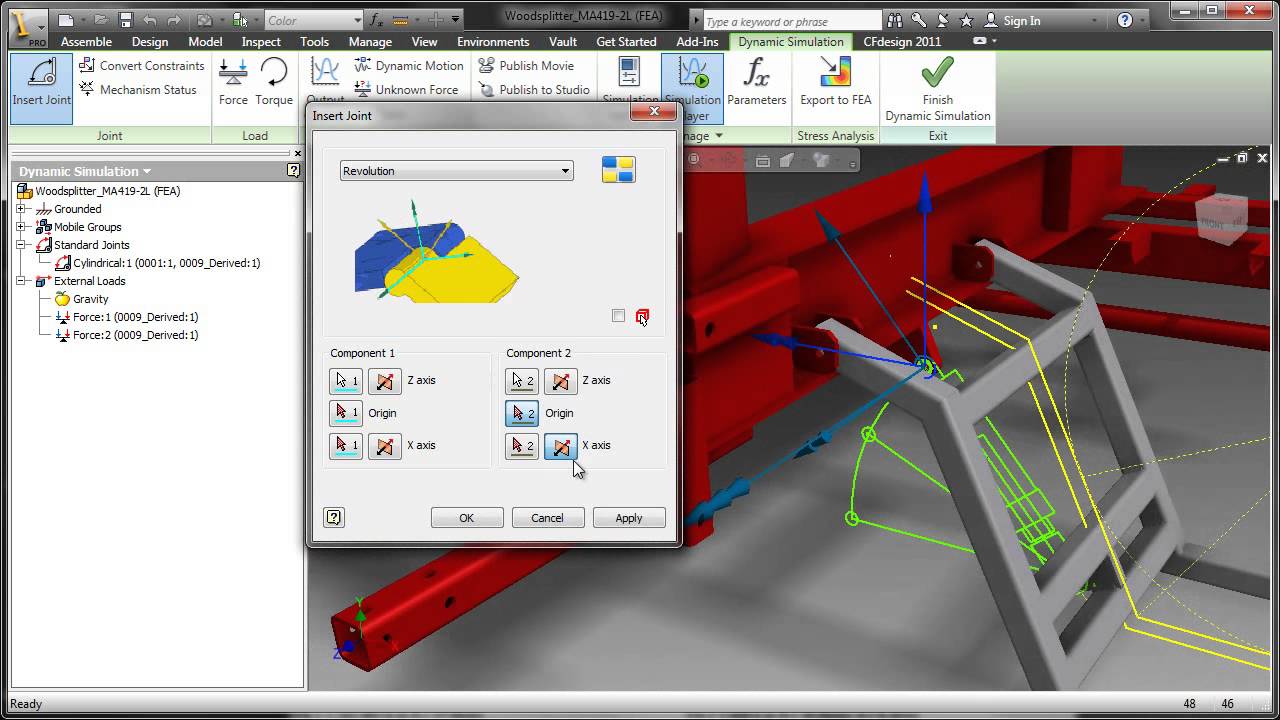
Task: Open help in Dynamic Simulation browser panel
Action: pyautogui.click(x=293, y=171)
